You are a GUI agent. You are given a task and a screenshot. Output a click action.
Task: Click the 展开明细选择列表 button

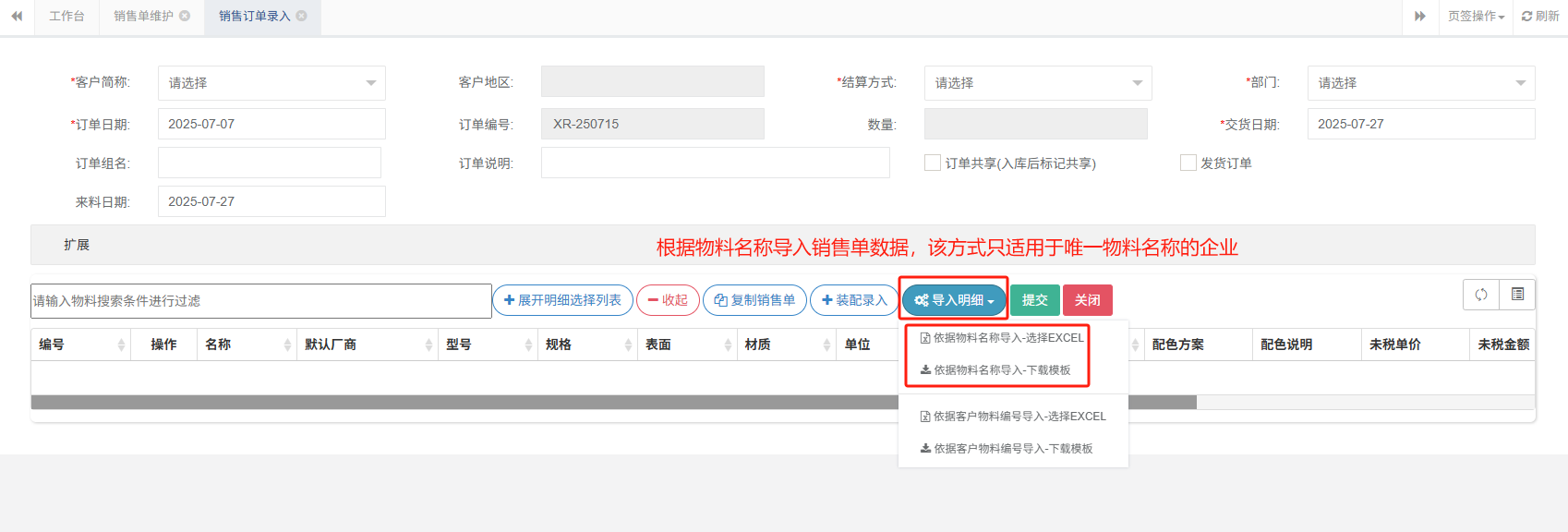562,300
